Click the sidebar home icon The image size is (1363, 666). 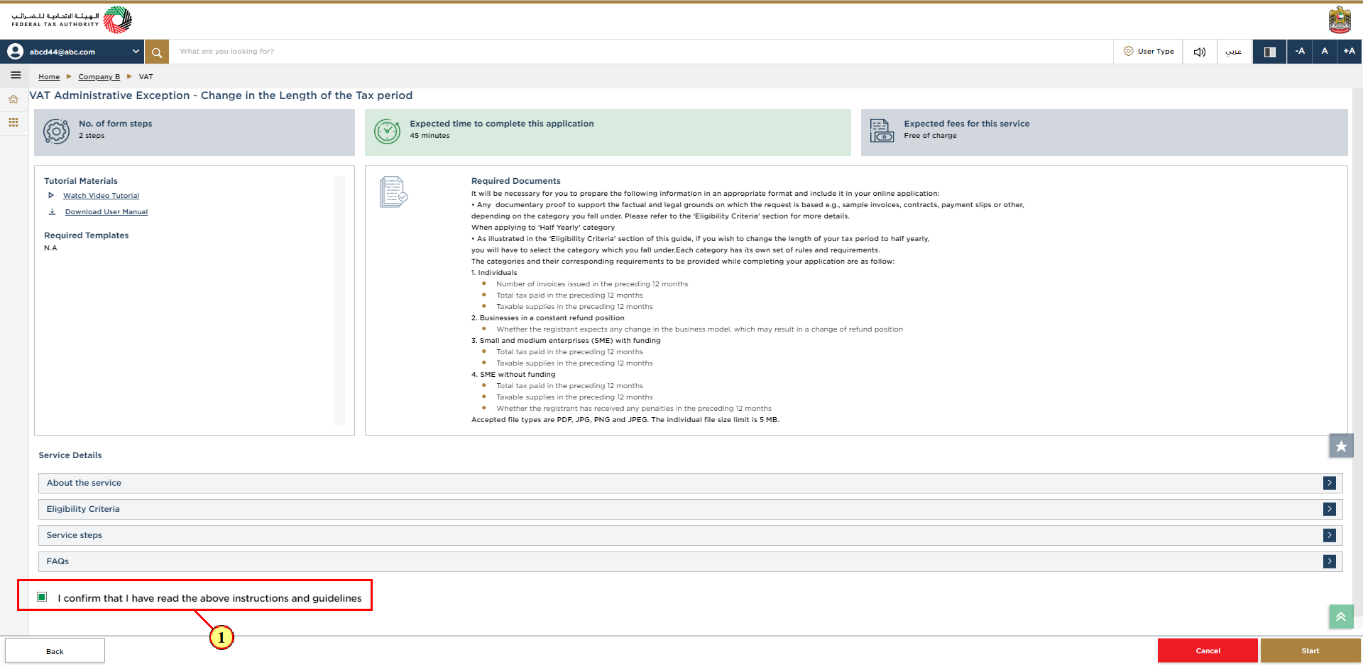pyautogui.click(x=14, y=99)
